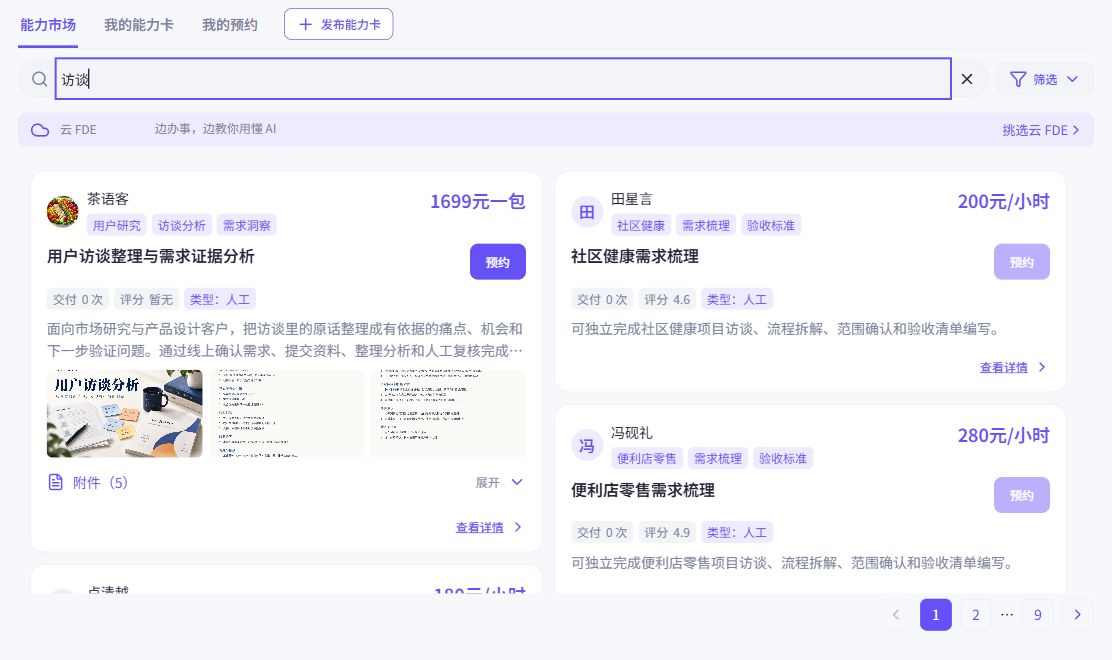
Task: Click 预约 on the 社区健康需求梳理 card
Action: [1022, 262]
